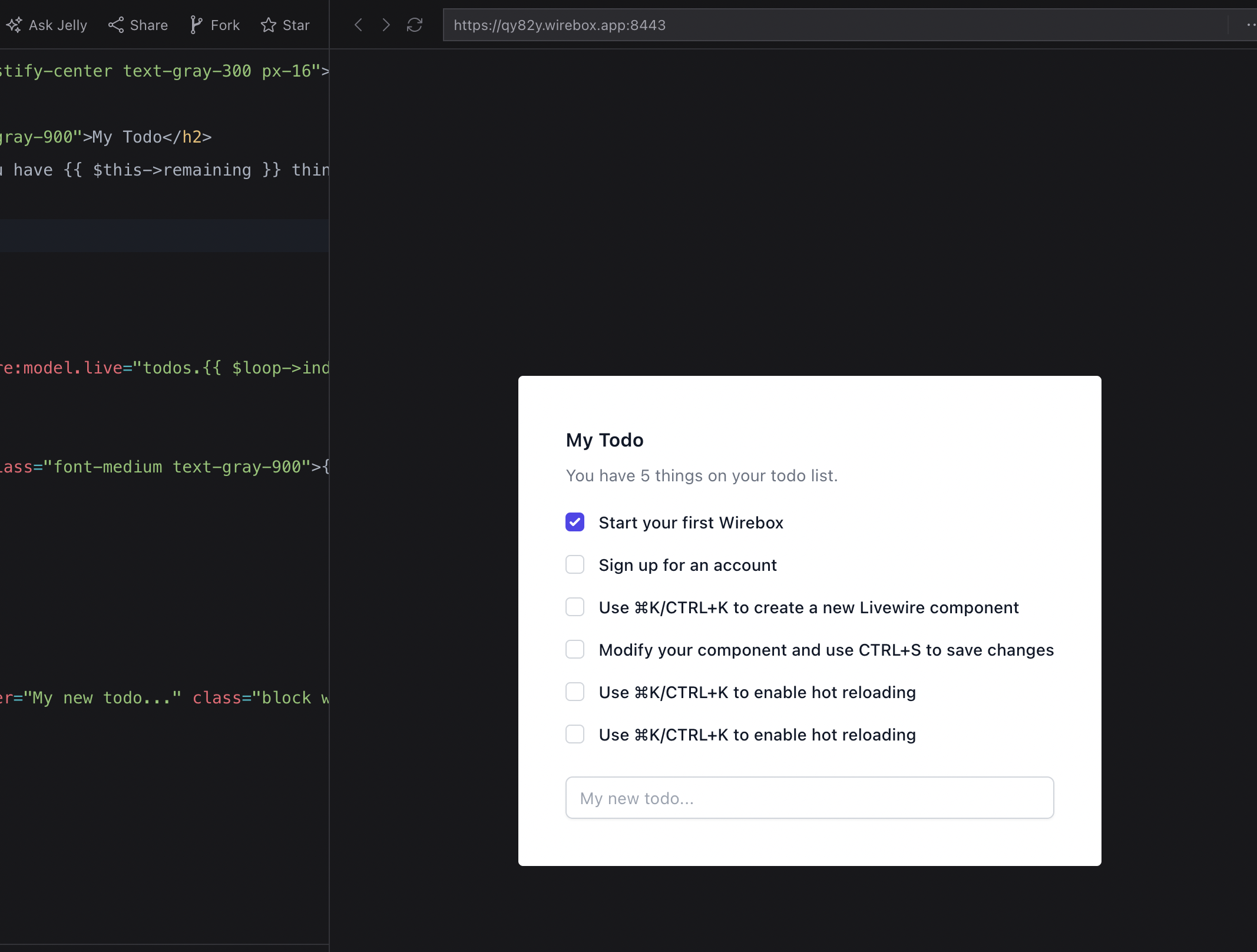
Task: Click the model.live todos code line
Action: pos(164,368)
